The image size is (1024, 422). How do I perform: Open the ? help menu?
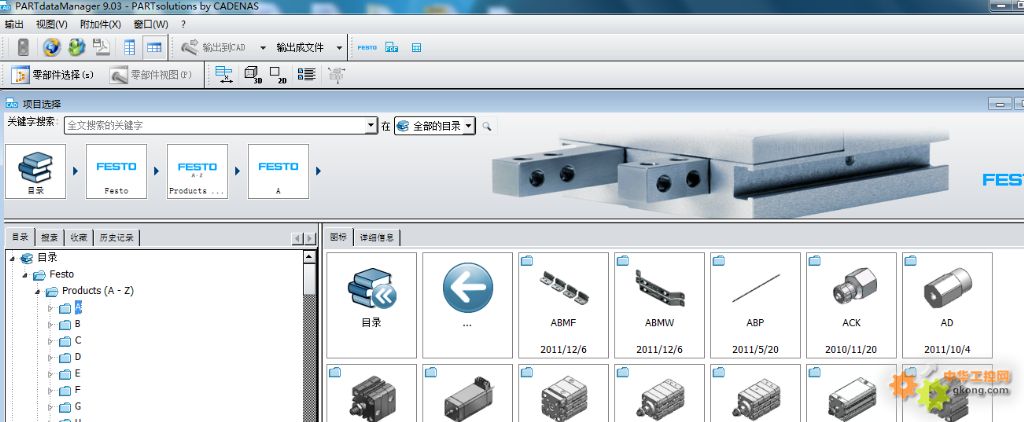click(184, 24)
